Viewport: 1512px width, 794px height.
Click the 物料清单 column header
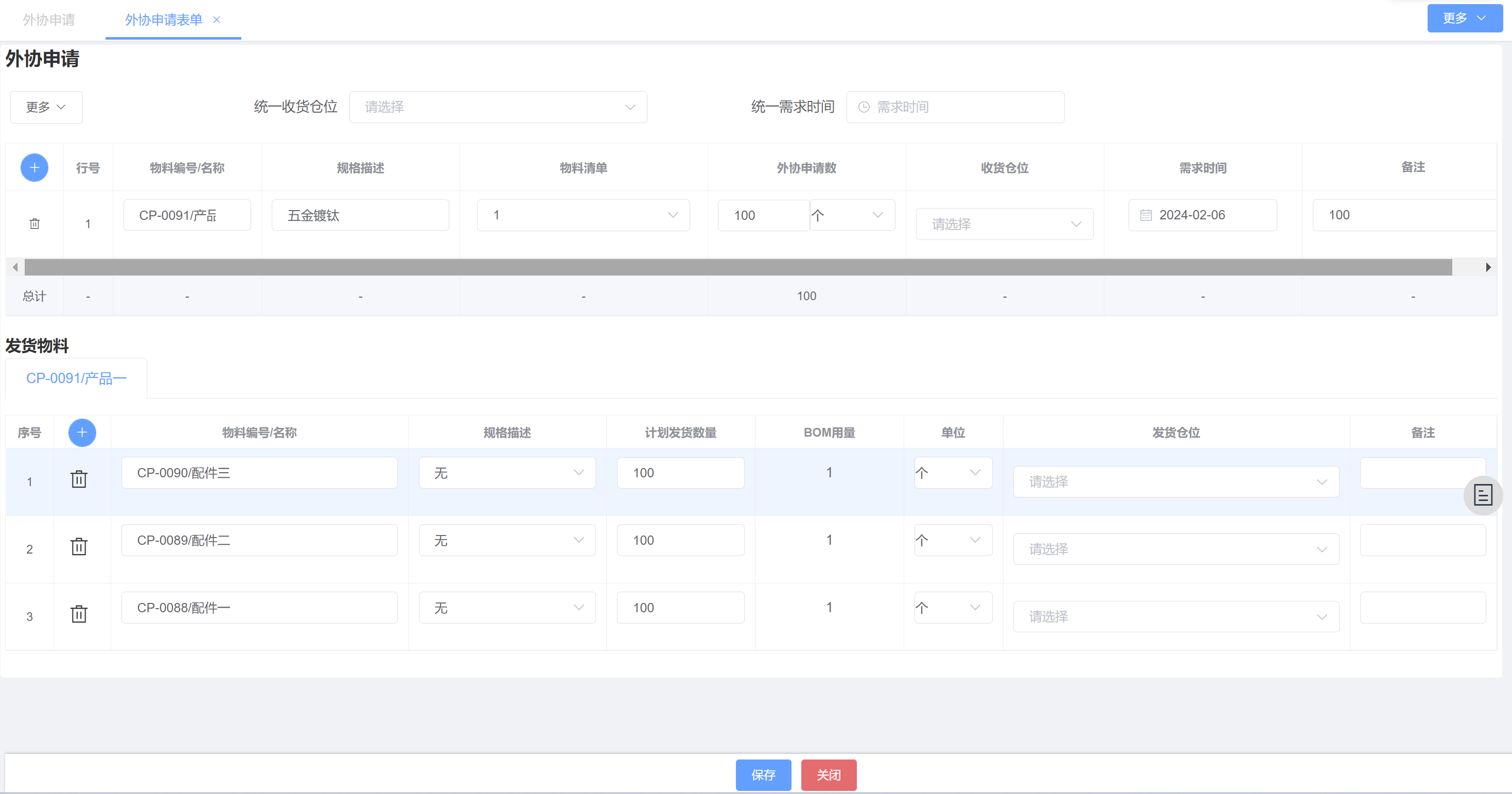click(x=583, y=168)
